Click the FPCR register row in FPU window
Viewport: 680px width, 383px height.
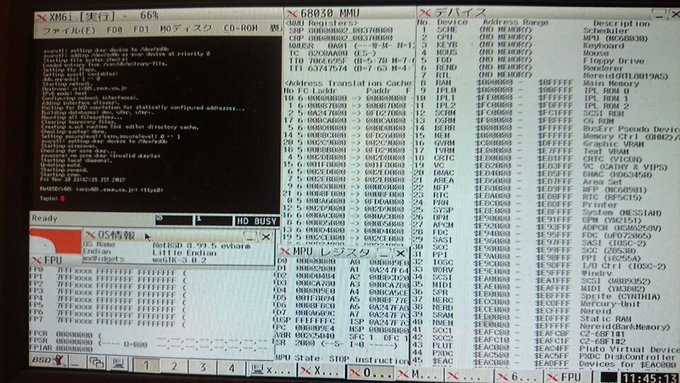click(x=65, y=335)
